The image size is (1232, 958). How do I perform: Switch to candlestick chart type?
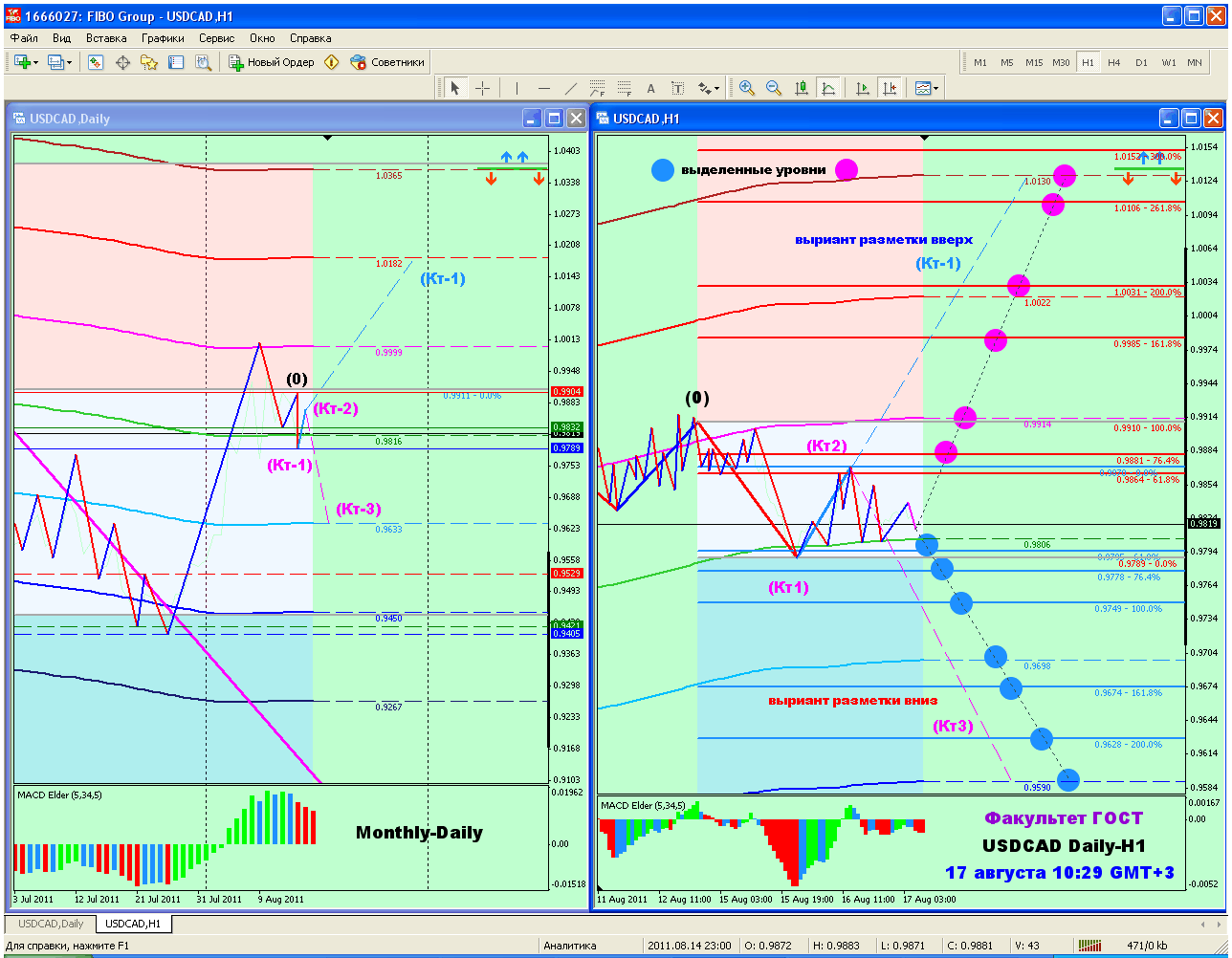tap(802, 88)
